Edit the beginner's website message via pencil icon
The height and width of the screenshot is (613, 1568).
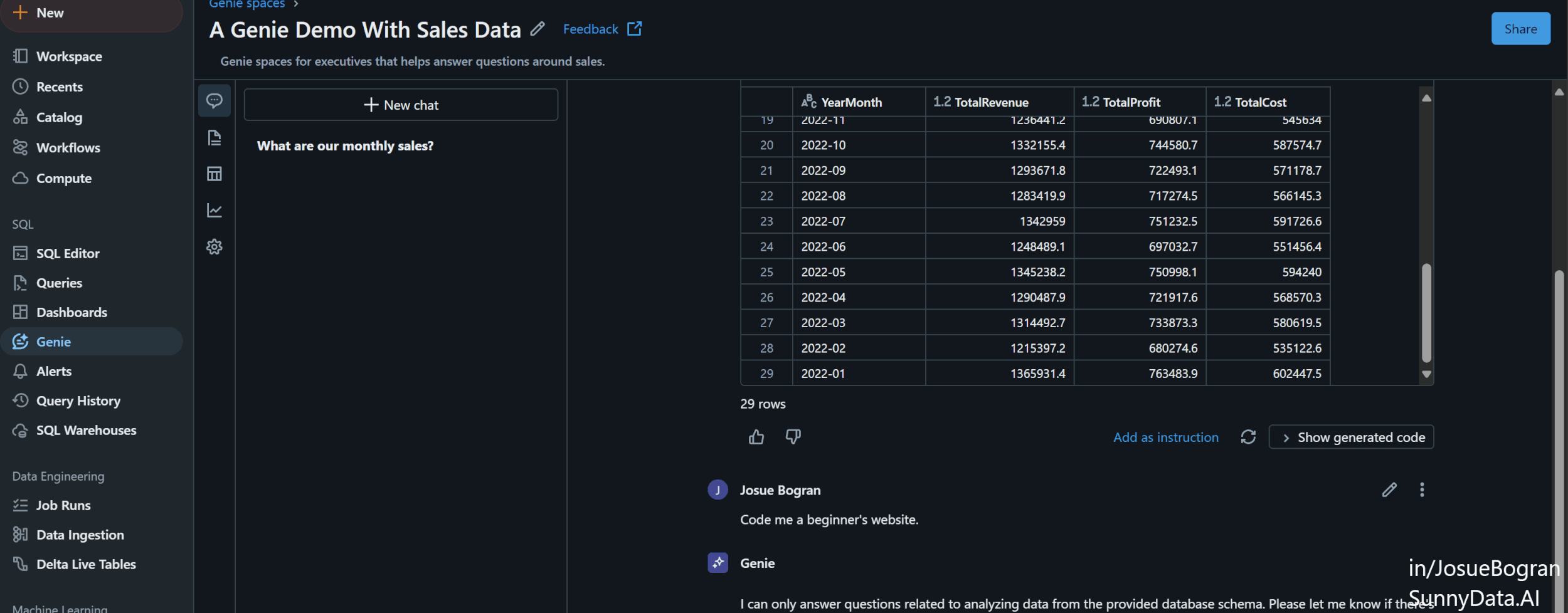1389,490
